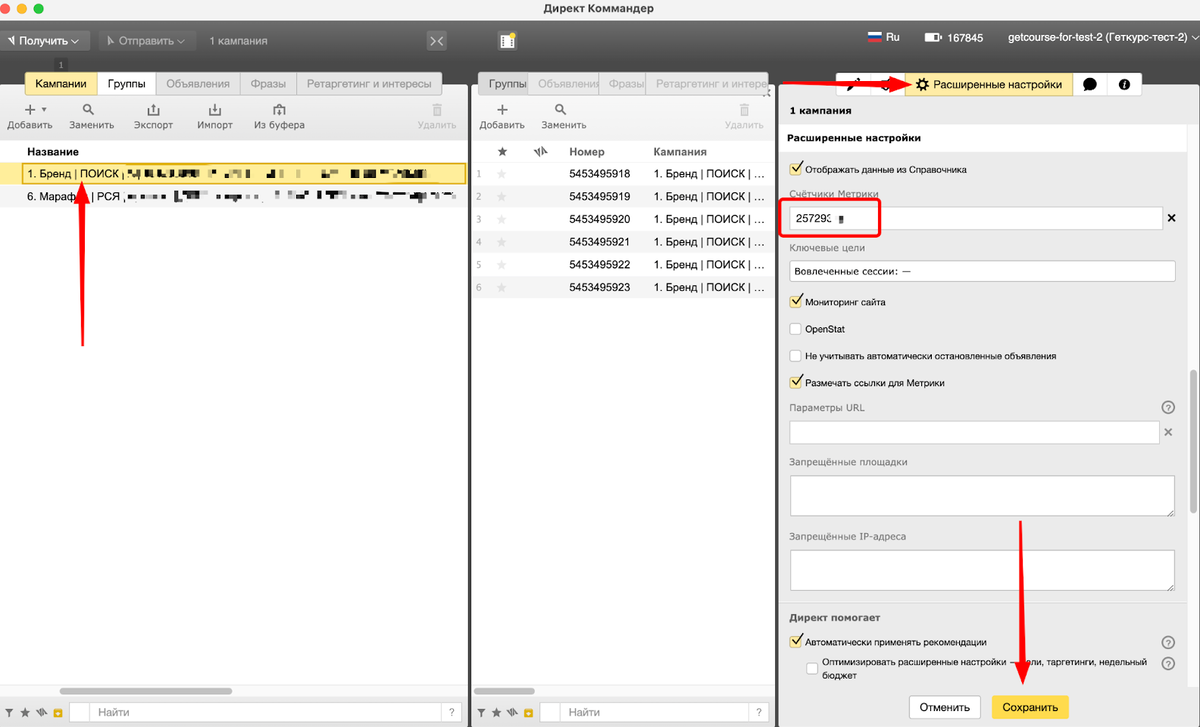Open the info tab icon
1200x727 pixels.
[x=1124, y=85]
